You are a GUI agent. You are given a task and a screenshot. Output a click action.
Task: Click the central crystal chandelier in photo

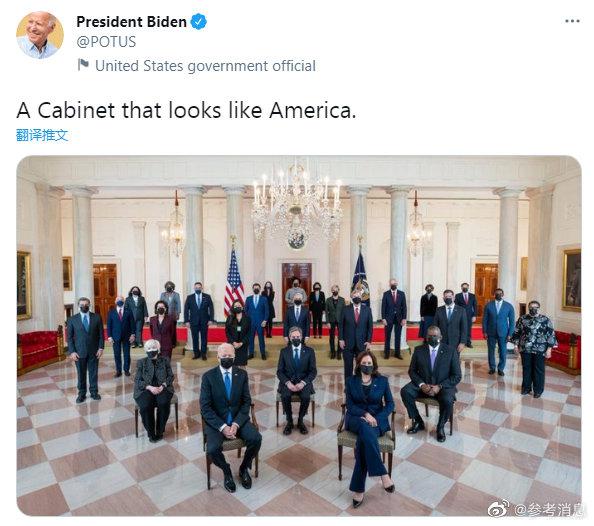297,205
